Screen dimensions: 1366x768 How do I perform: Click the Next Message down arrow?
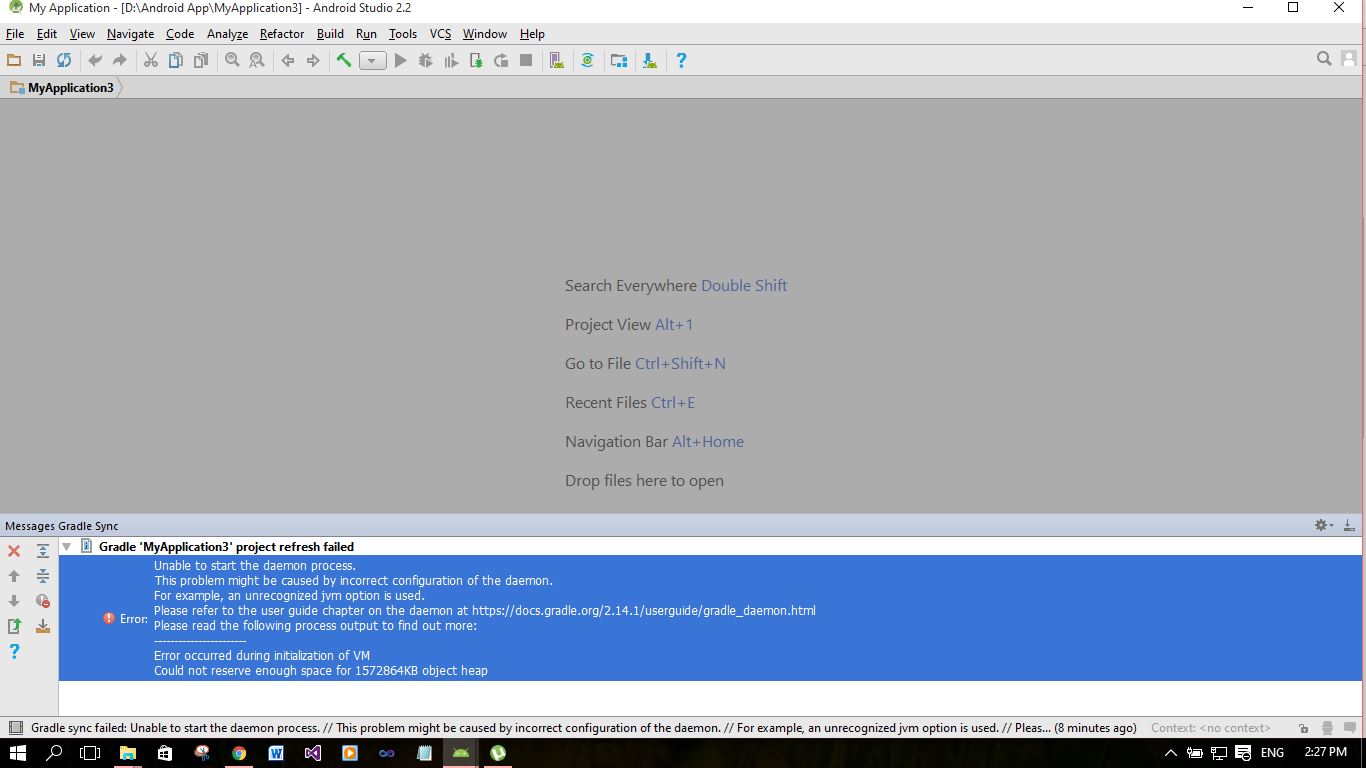pos(14,601)
